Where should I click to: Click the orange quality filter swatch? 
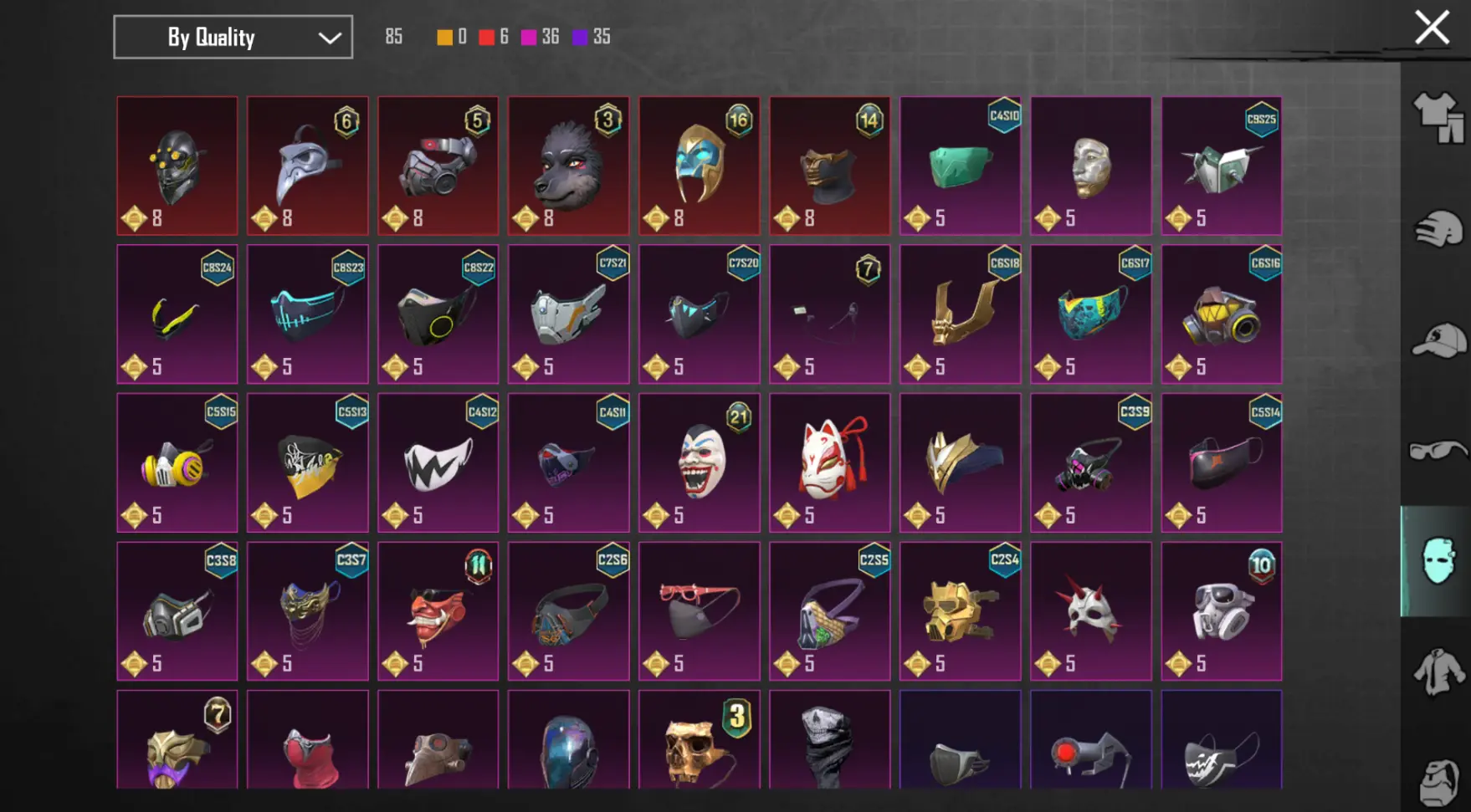click(x=444, y=37)
